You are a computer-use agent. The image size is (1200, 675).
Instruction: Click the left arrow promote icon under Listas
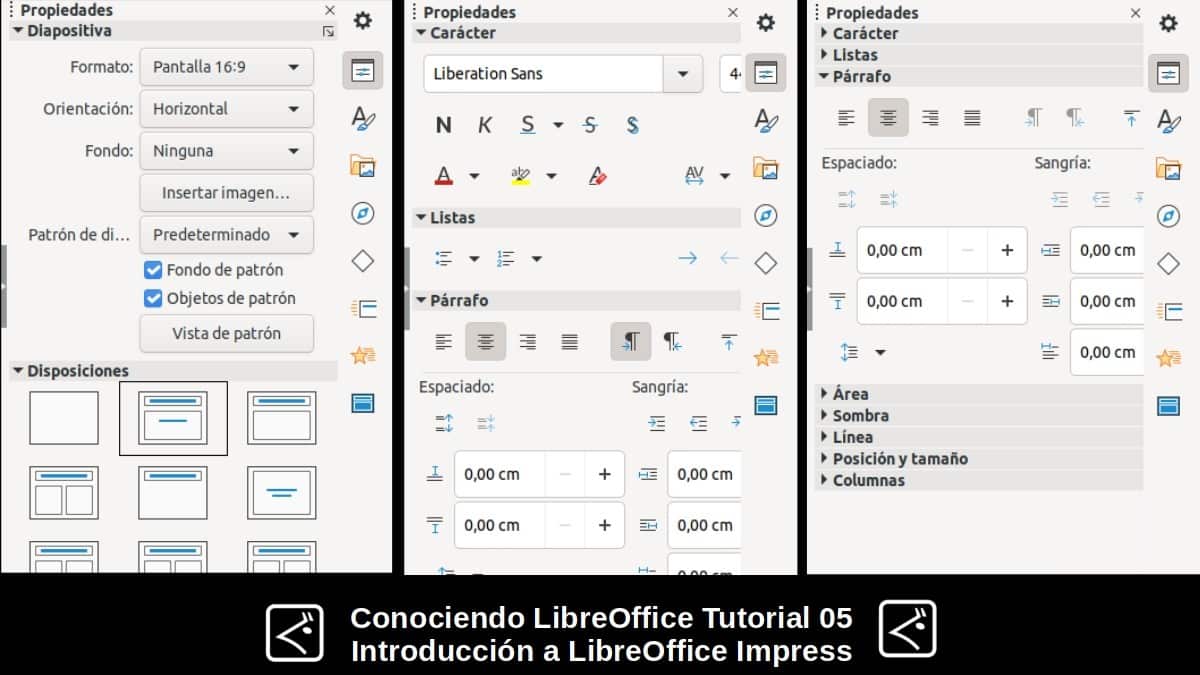[x=729, y=259]
